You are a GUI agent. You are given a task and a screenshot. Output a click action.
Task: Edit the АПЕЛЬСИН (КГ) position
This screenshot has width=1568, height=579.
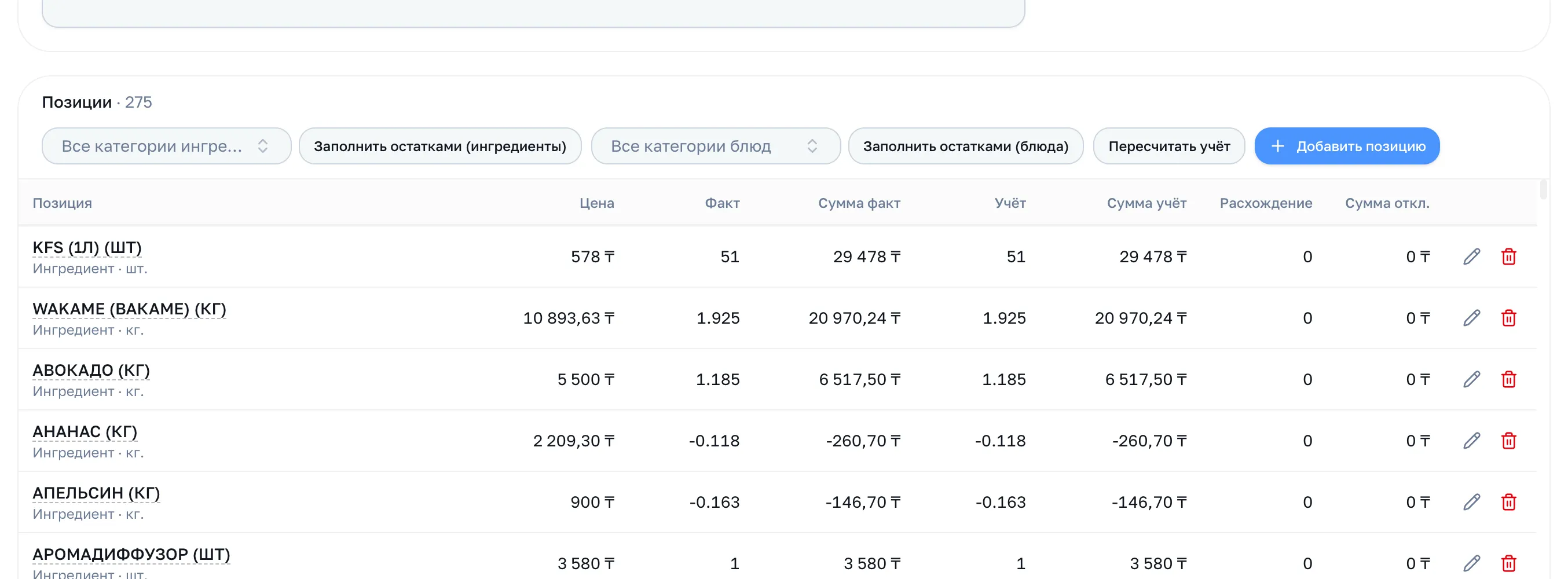pyautogui.click(x=1471, y=503)
